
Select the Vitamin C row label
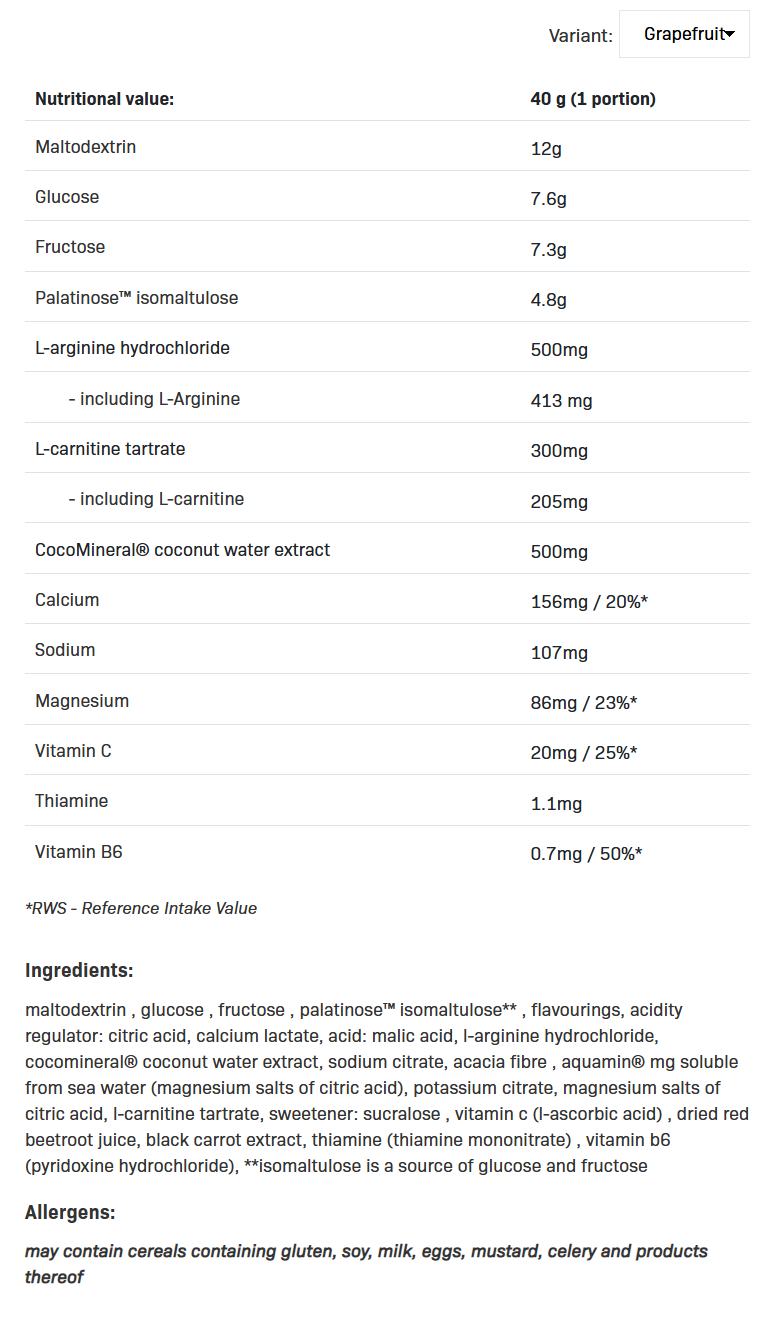click(x=73, y=751)
